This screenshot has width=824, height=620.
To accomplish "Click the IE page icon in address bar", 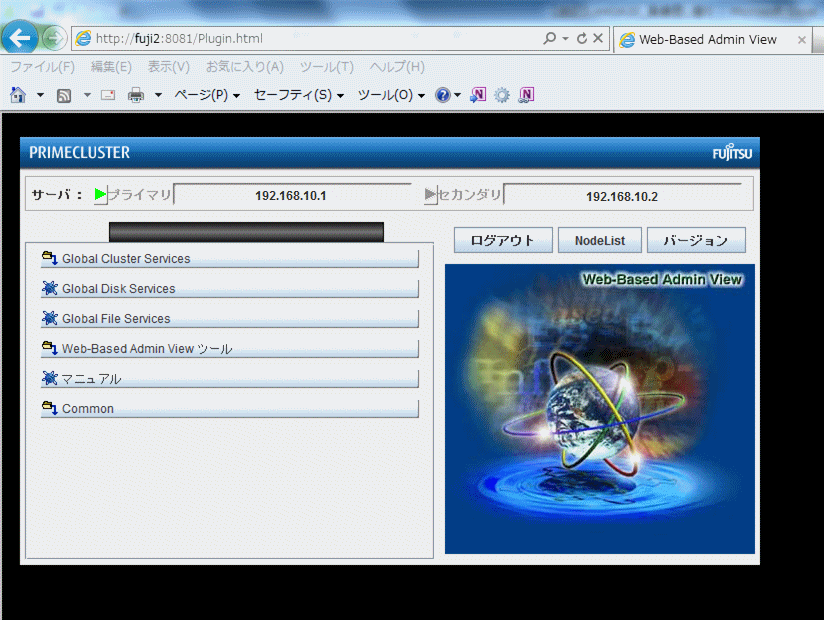I will [x=83, y=38].
